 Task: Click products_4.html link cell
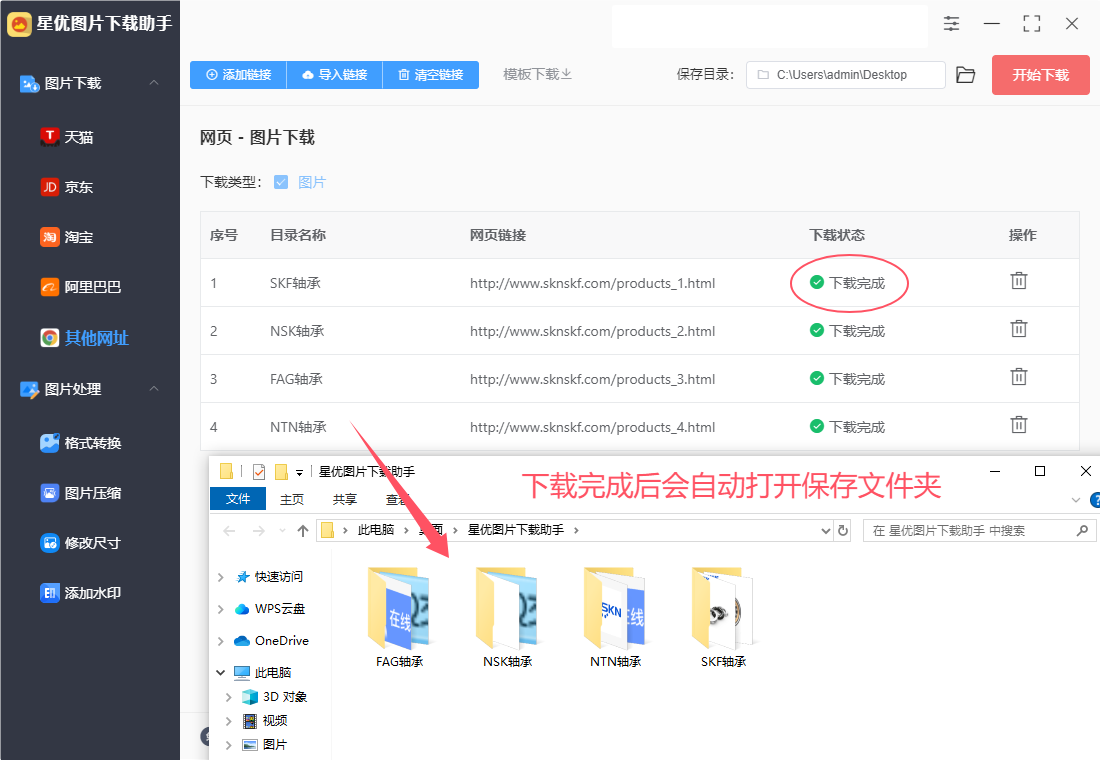[x=592, y=427]
